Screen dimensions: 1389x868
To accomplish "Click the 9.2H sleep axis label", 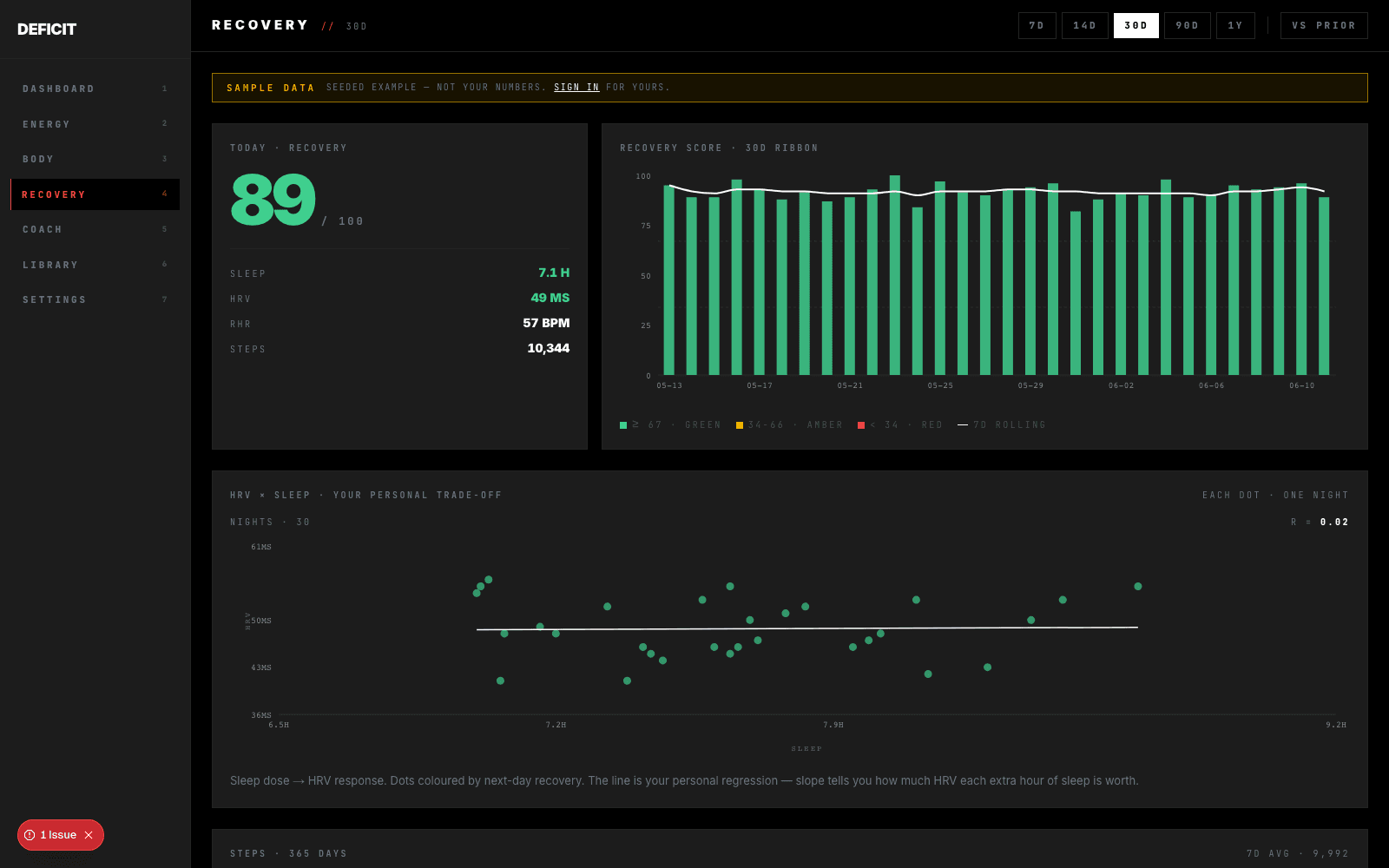I will (x=1336, y=725).
